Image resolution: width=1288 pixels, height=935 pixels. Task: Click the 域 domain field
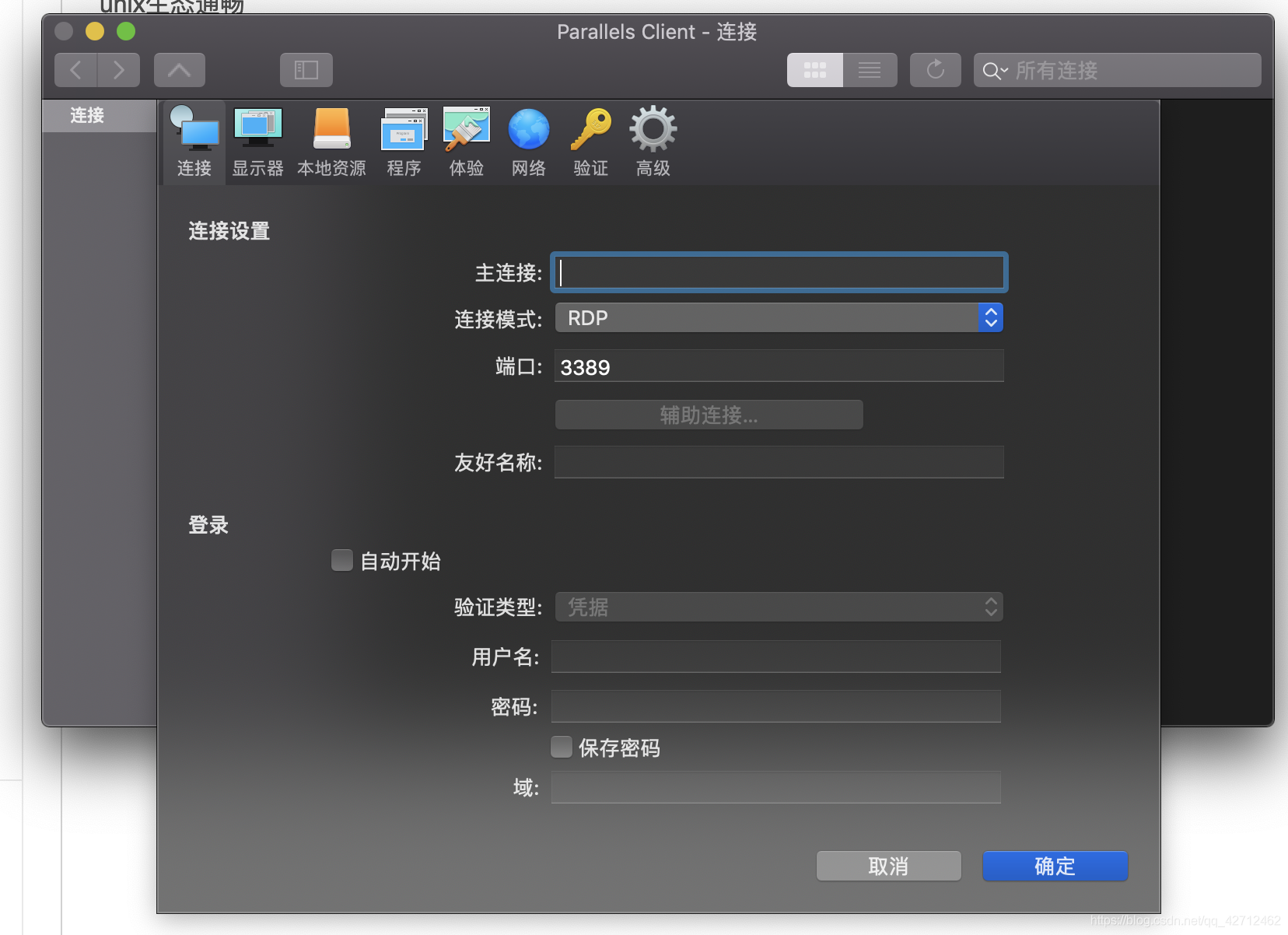[776, 787]
